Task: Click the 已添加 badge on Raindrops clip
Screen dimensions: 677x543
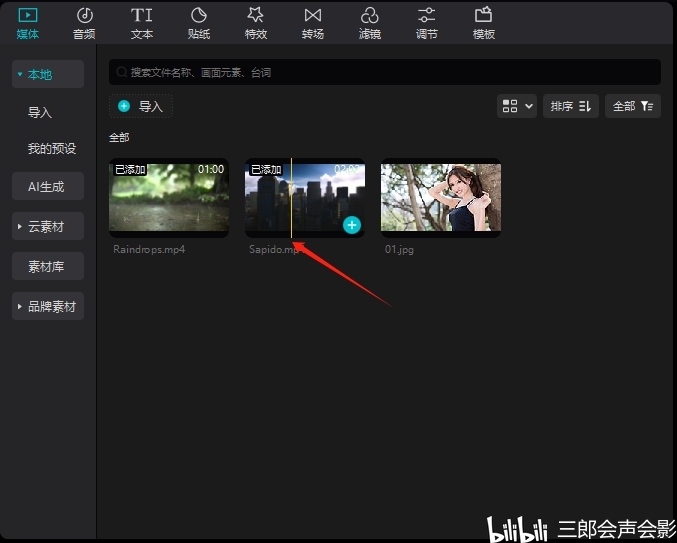Action: 130,170
